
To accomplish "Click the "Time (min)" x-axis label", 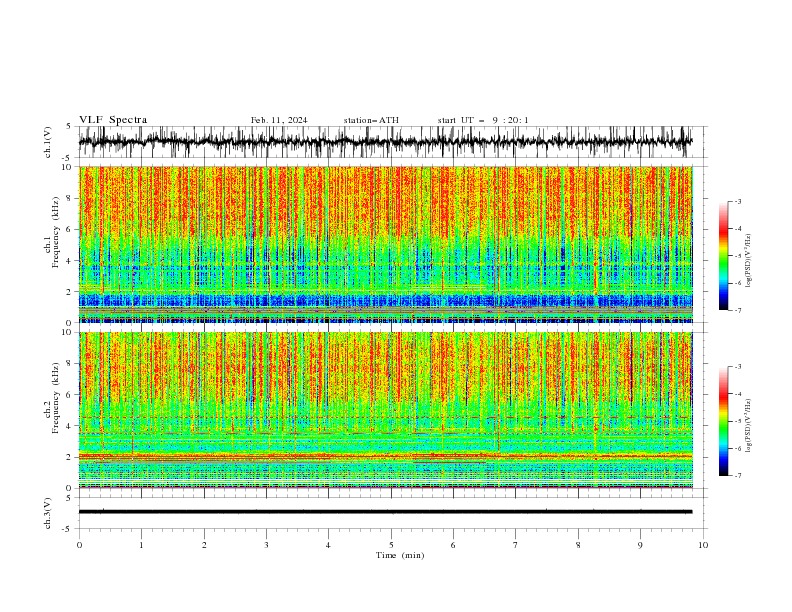I will (400, 555).
